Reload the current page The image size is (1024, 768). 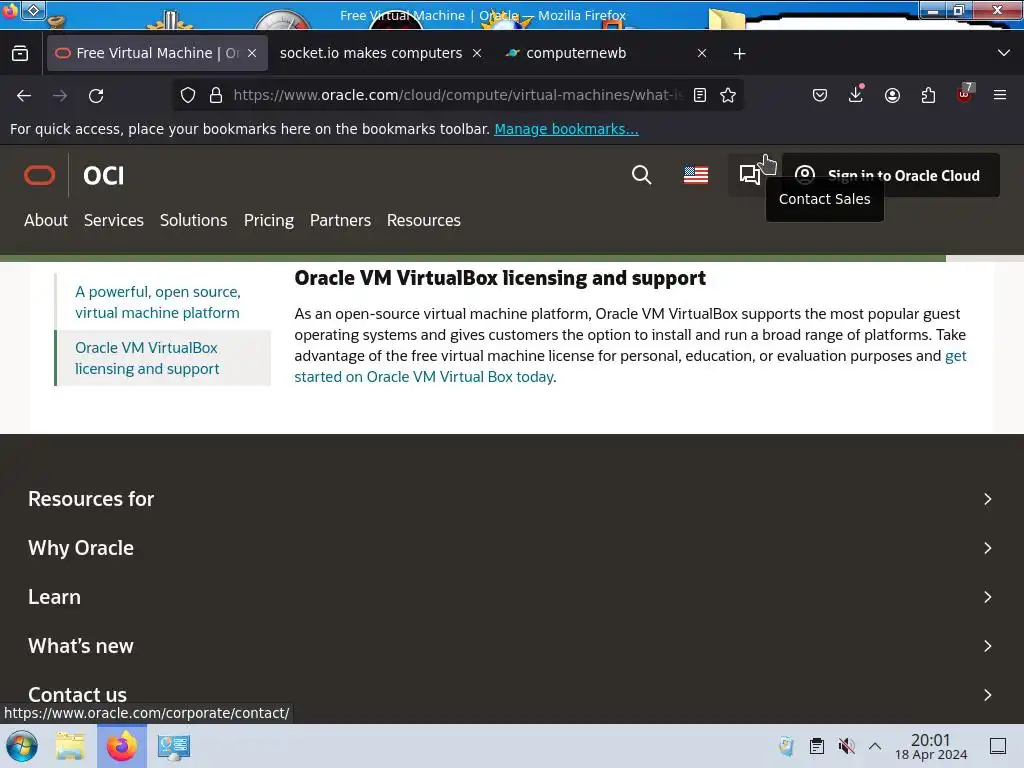(96, 95)
